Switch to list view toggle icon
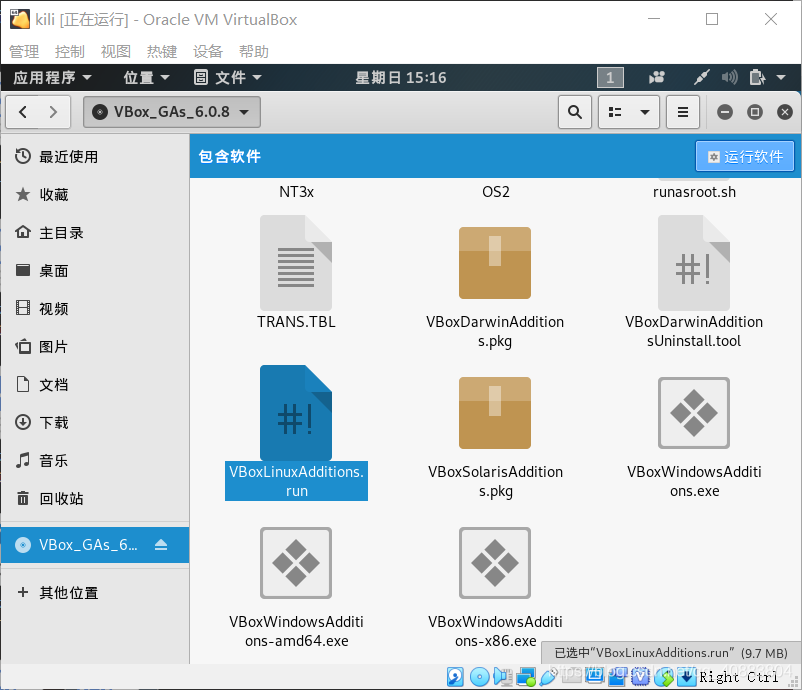This screenshot has width=802, height=690. coord(615,112)
